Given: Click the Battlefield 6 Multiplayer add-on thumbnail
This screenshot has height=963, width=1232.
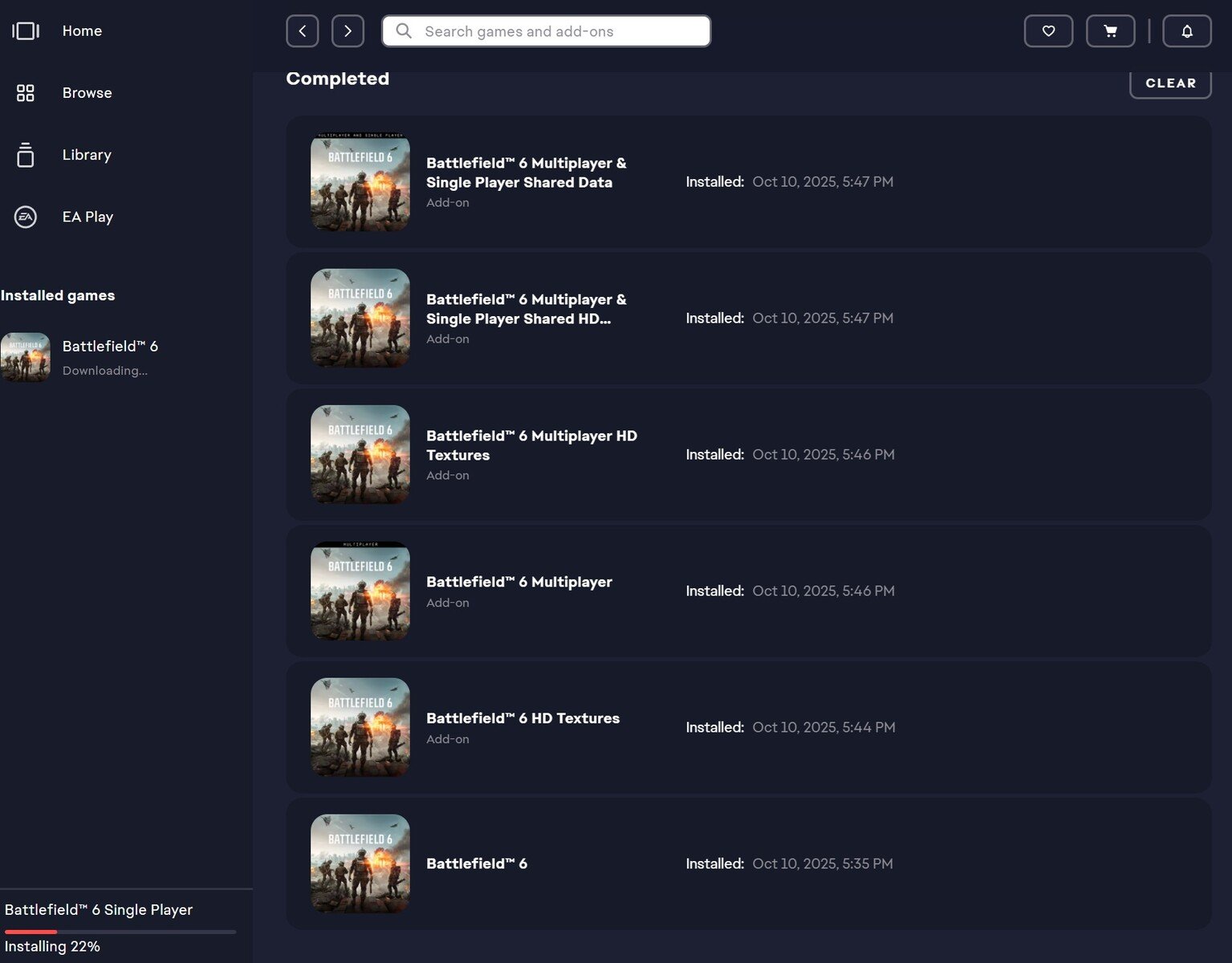Looking at the screenshot, I should [360, 591].
